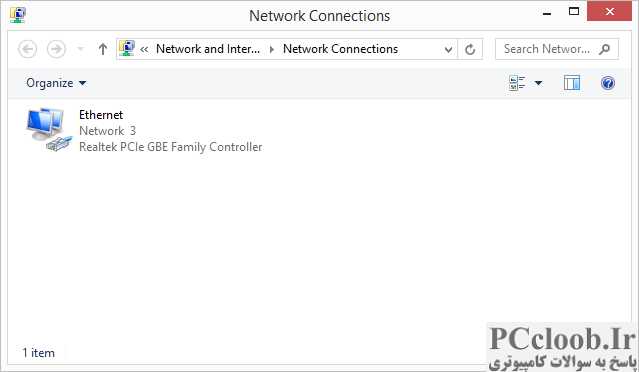Viewport: 639px width, 372px height.
Task: Select the Realtek PCIe GBE Family Controller text
Action: [170, 147]
